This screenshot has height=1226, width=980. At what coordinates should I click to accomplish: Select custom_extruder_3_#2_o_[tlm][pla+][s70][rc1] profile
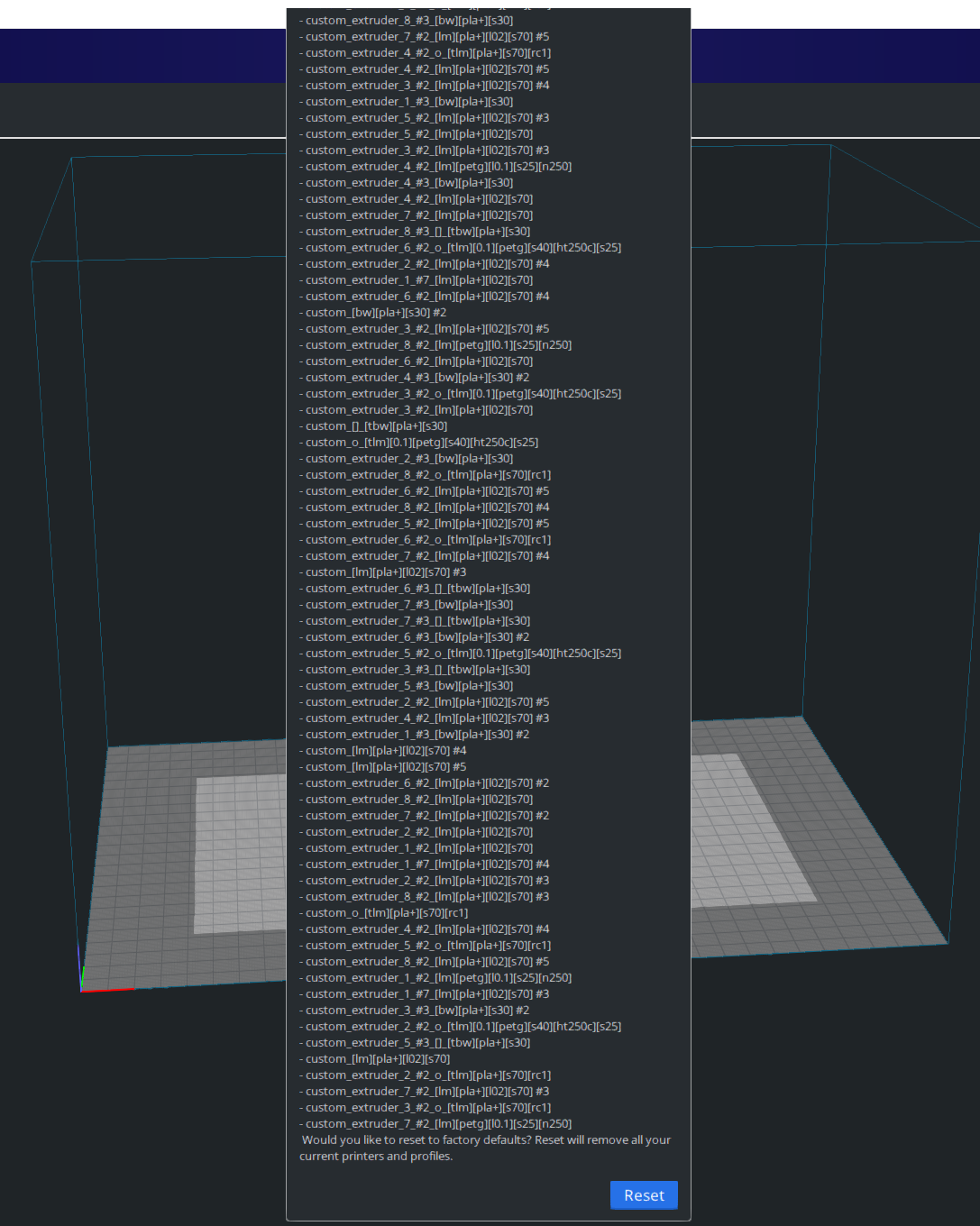click(x=428, y=1107)
